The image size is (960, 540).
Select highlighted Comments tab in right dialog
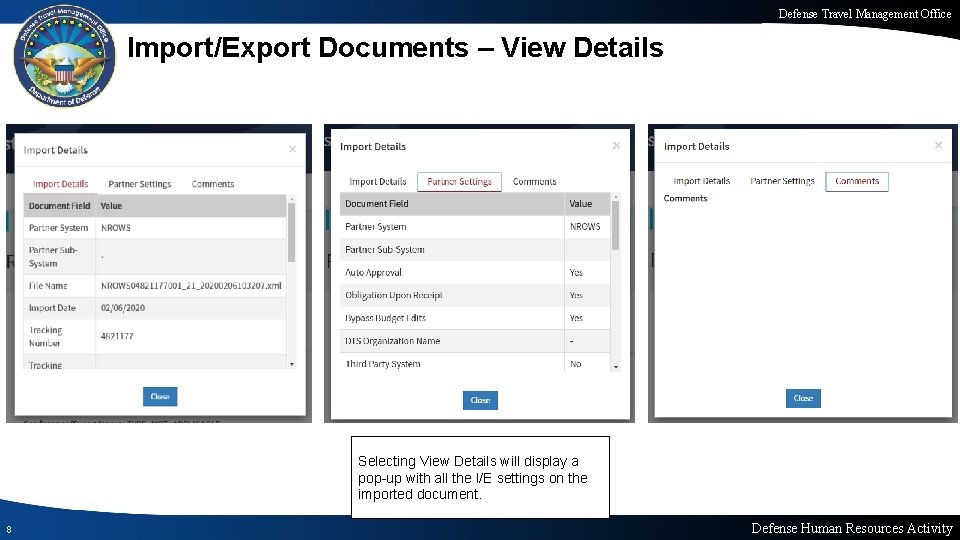857,181
